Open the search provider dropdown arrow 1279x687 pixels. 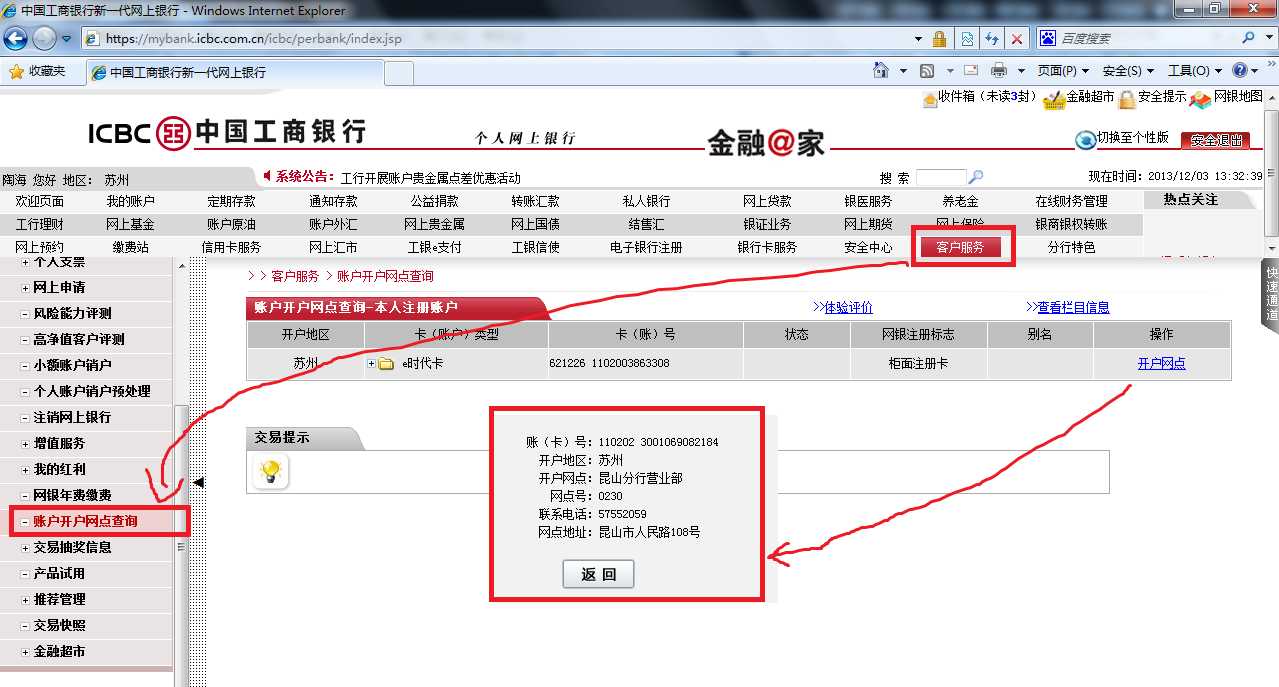[x=1269, y=38]
